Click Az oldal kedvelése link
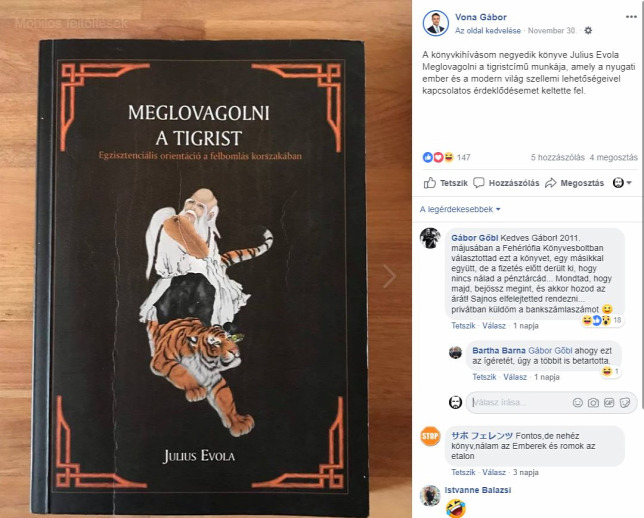 tap(488, 31)
